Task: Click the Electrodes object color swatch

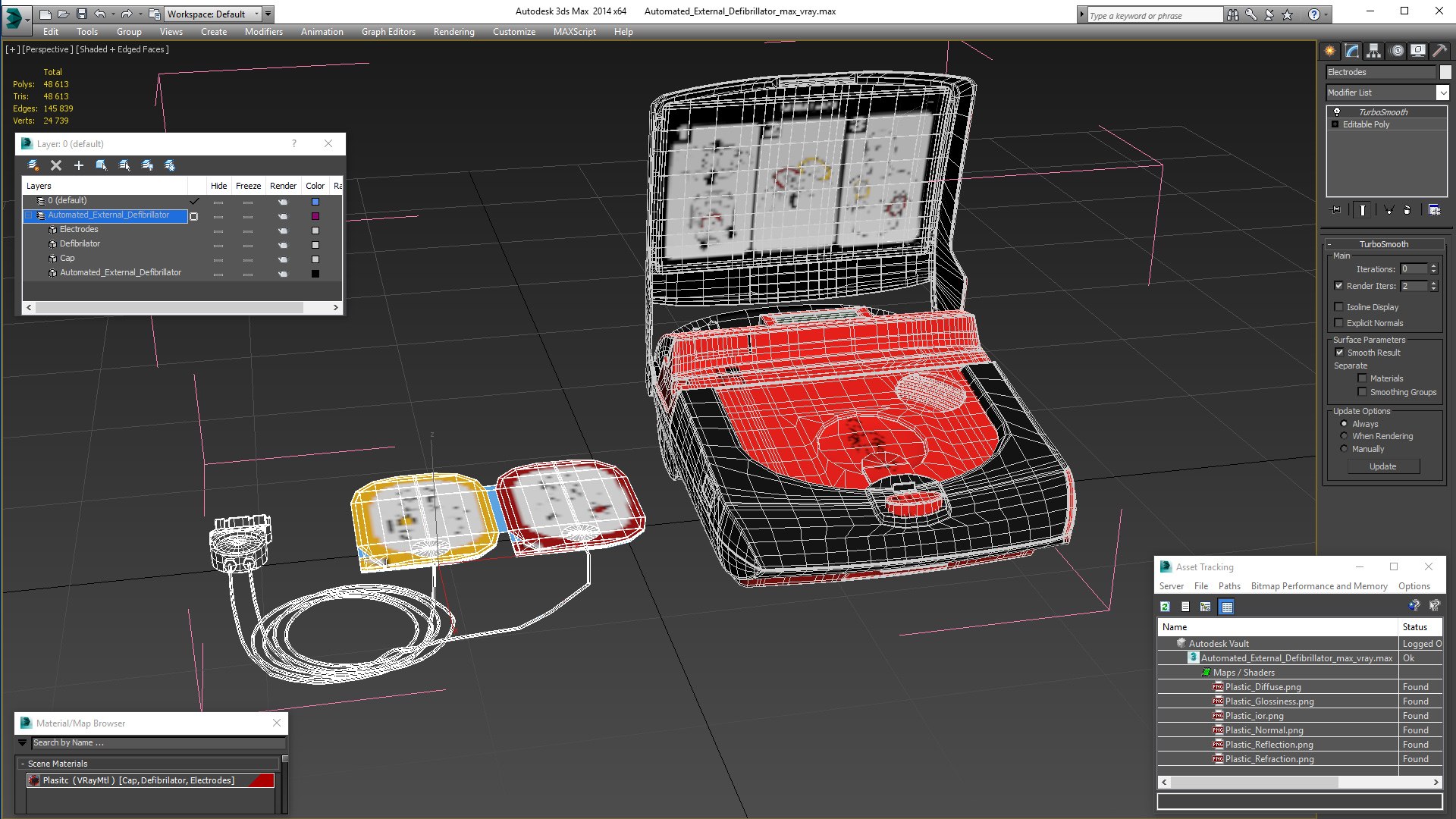Action: pos(1445,72)
